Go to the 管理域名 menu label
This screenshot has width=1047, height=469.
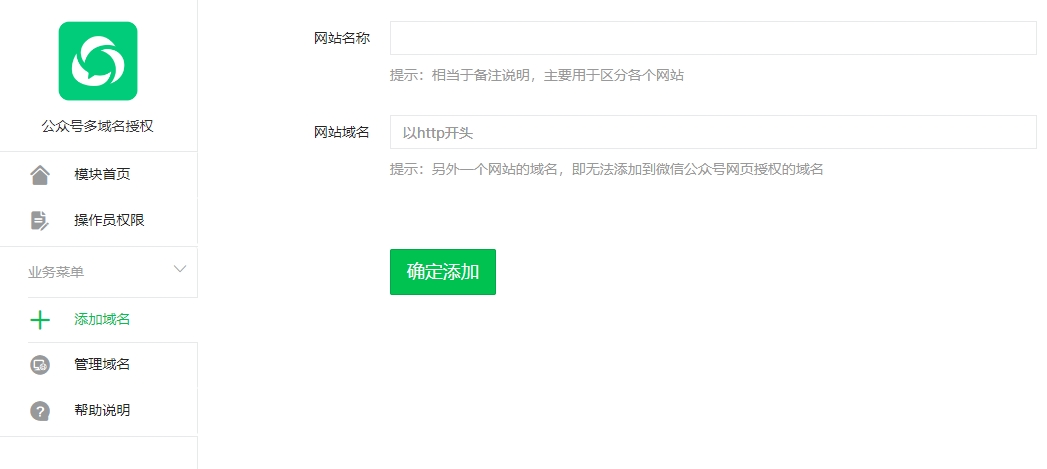point(102,364)
